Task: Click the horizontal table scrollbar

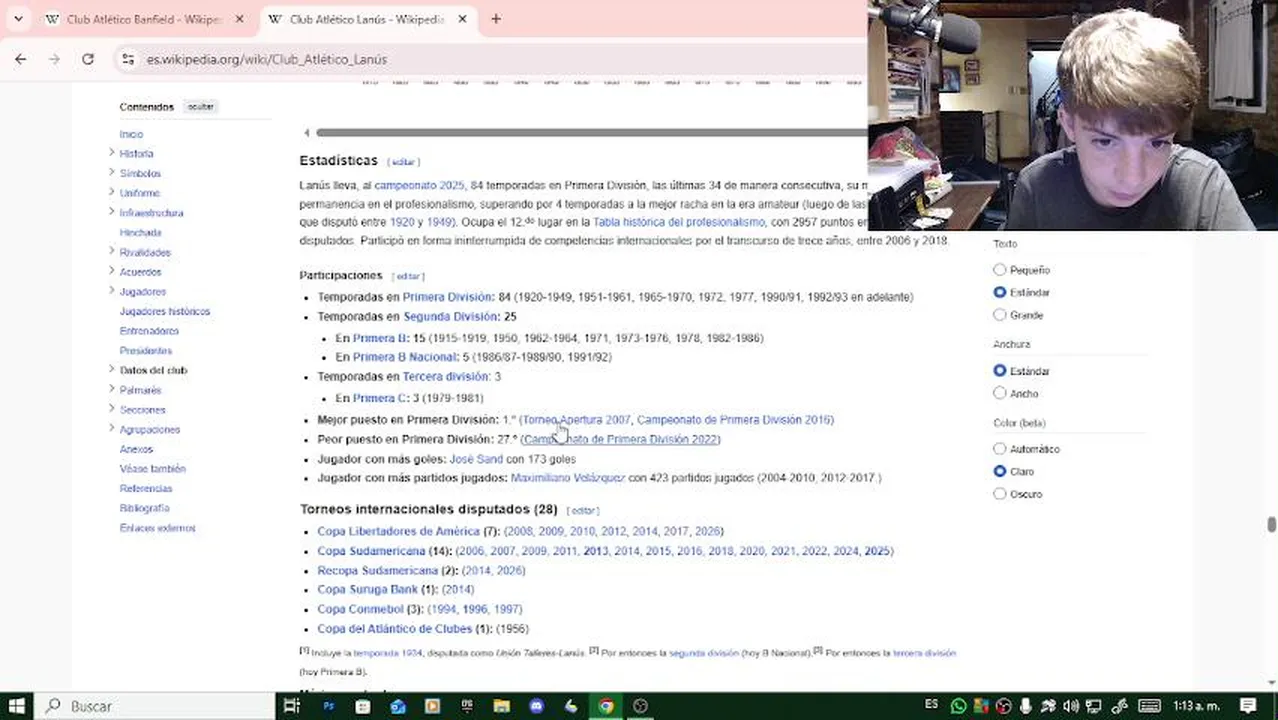Action: (592, 133)
